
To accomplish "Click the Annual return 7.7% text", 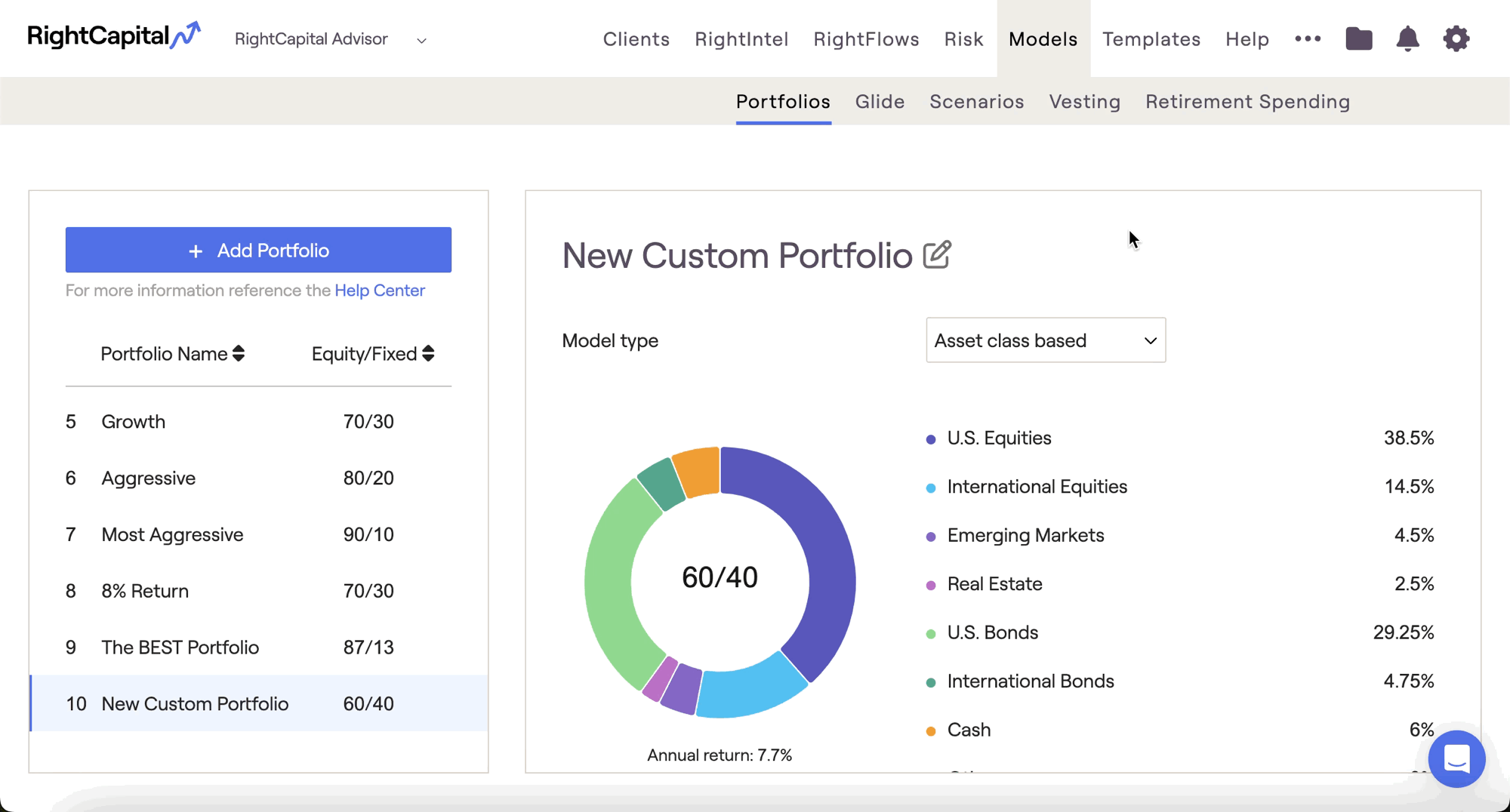I will click(720, 755).
